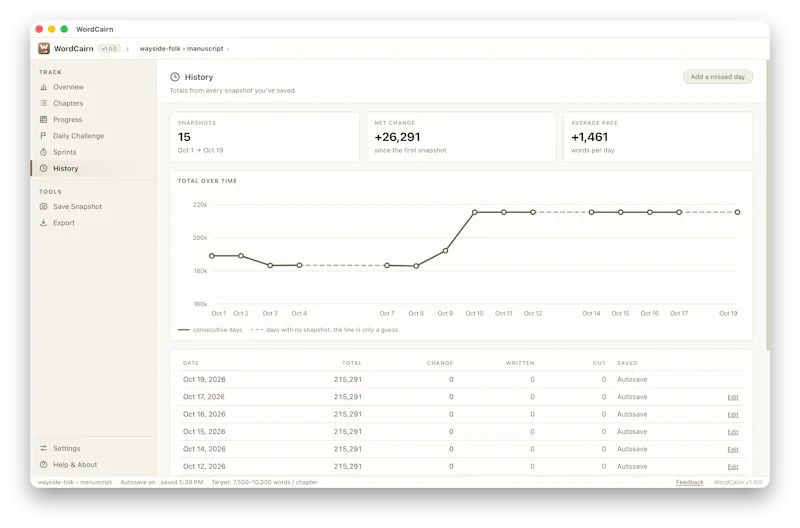
Task: Select the History sidebar item
Action: pyautogui.click(x=93, y=169)
